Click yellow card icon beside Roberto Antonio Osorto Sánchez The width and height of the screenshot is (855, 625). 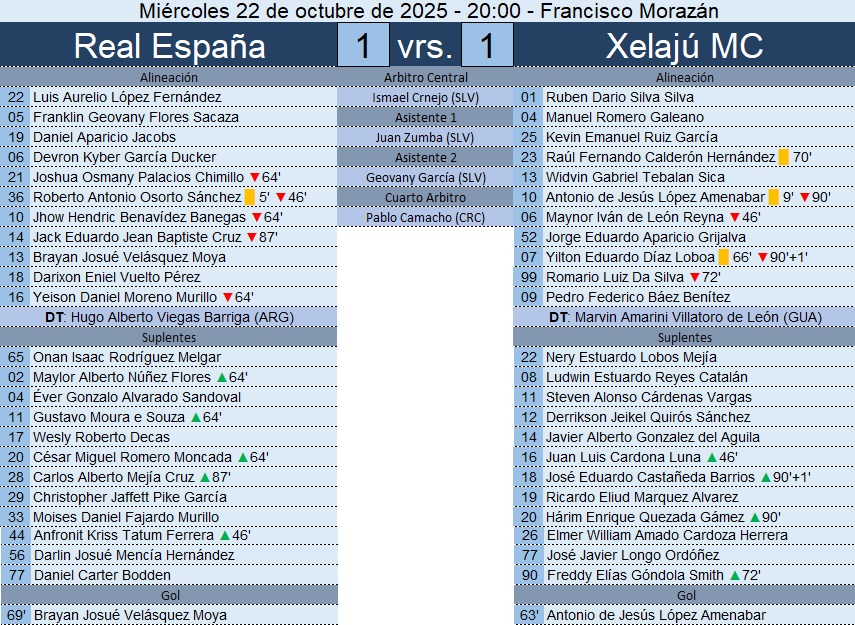(250, 197)
